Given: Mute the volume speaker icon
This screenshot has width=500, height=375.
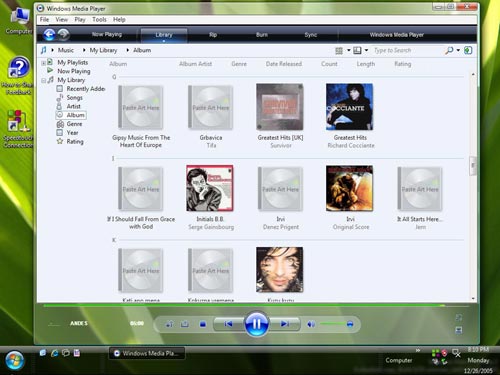Looking at the screenshot, I should point(311,324).
